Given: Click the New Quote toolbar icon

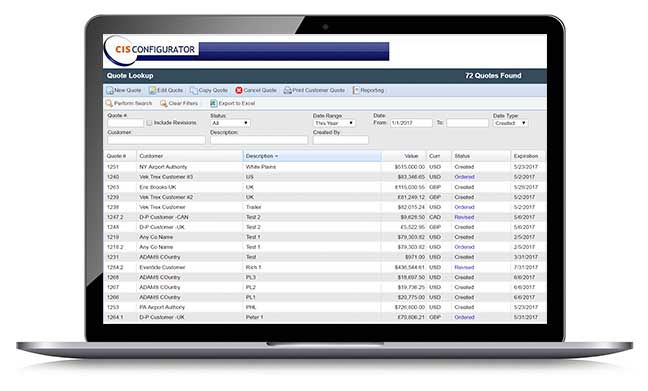Looking at the screenshot, I should [x=110, y=90].
